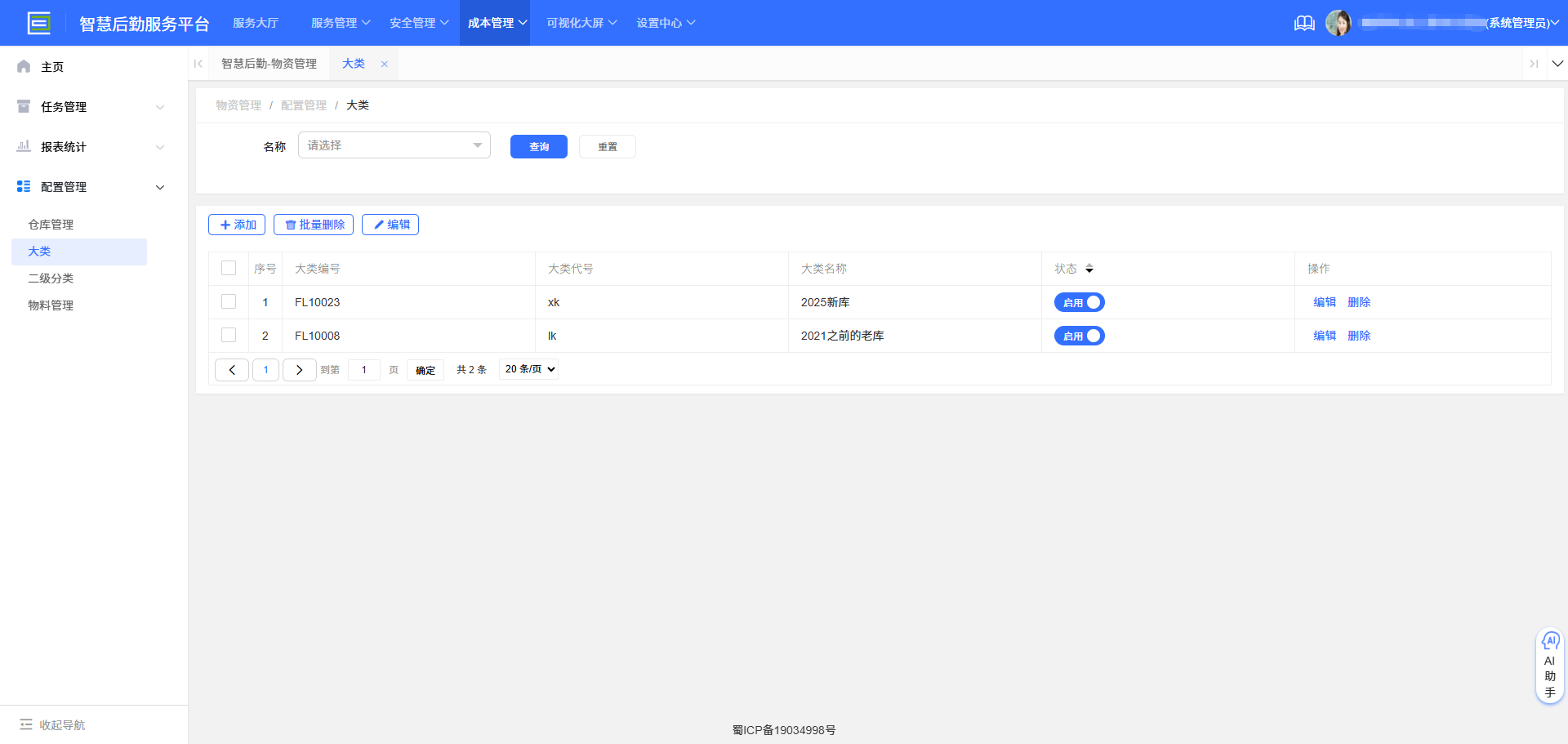
Task: Open the 名称 请选择 dropdown
Action: pyautogui.click(x=394, y=145)
